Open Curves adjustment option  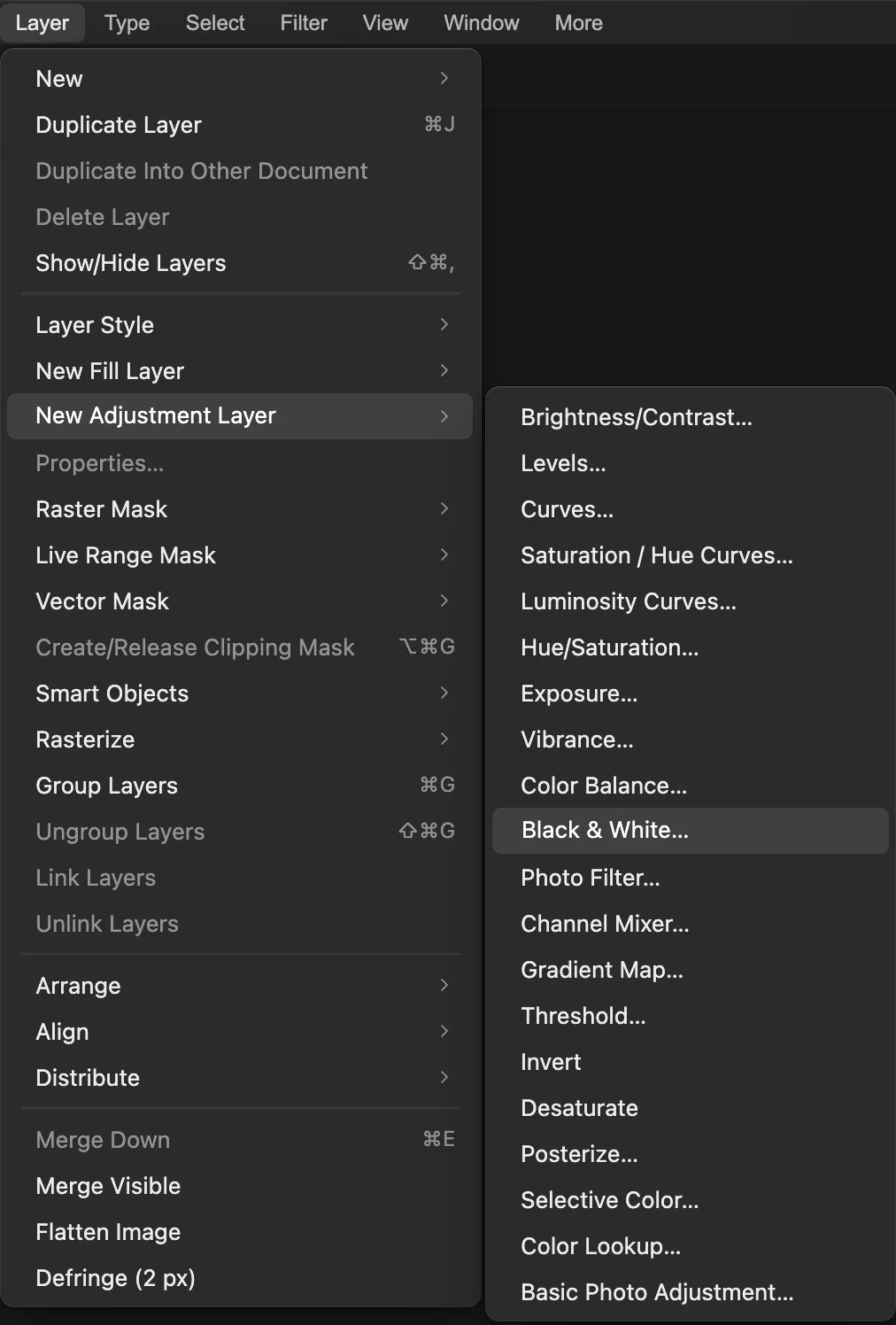pyautogui.click(x=690, y=509)
